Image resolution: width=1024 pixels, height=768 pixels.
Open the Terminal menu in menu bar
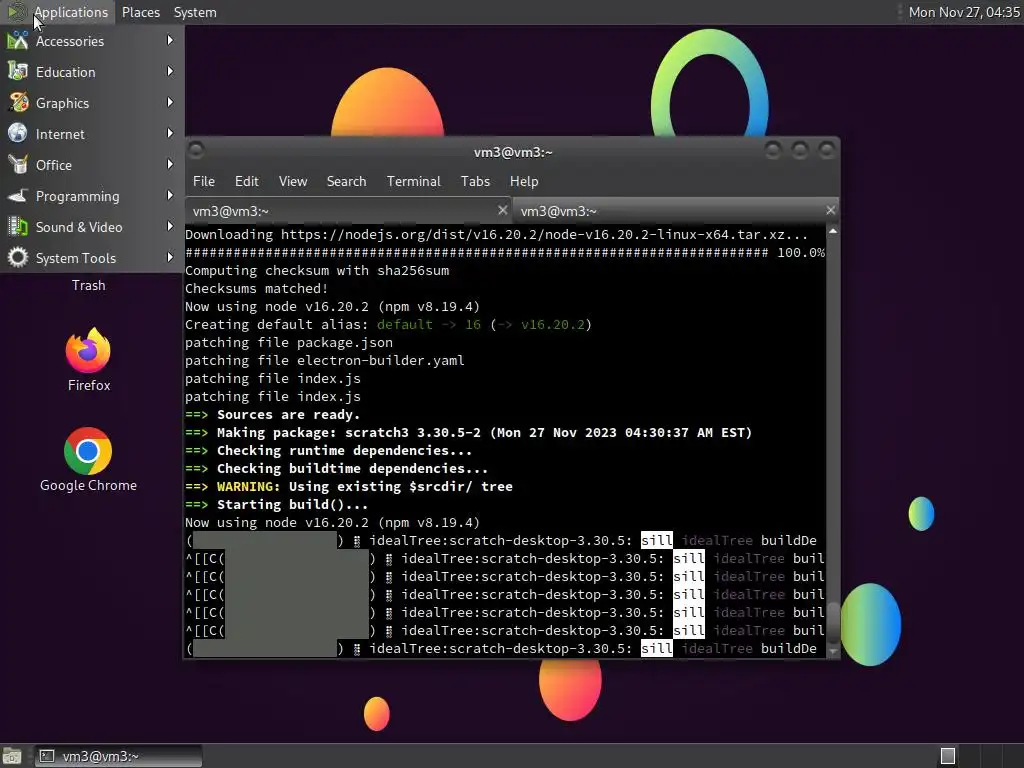coord(413,182)
